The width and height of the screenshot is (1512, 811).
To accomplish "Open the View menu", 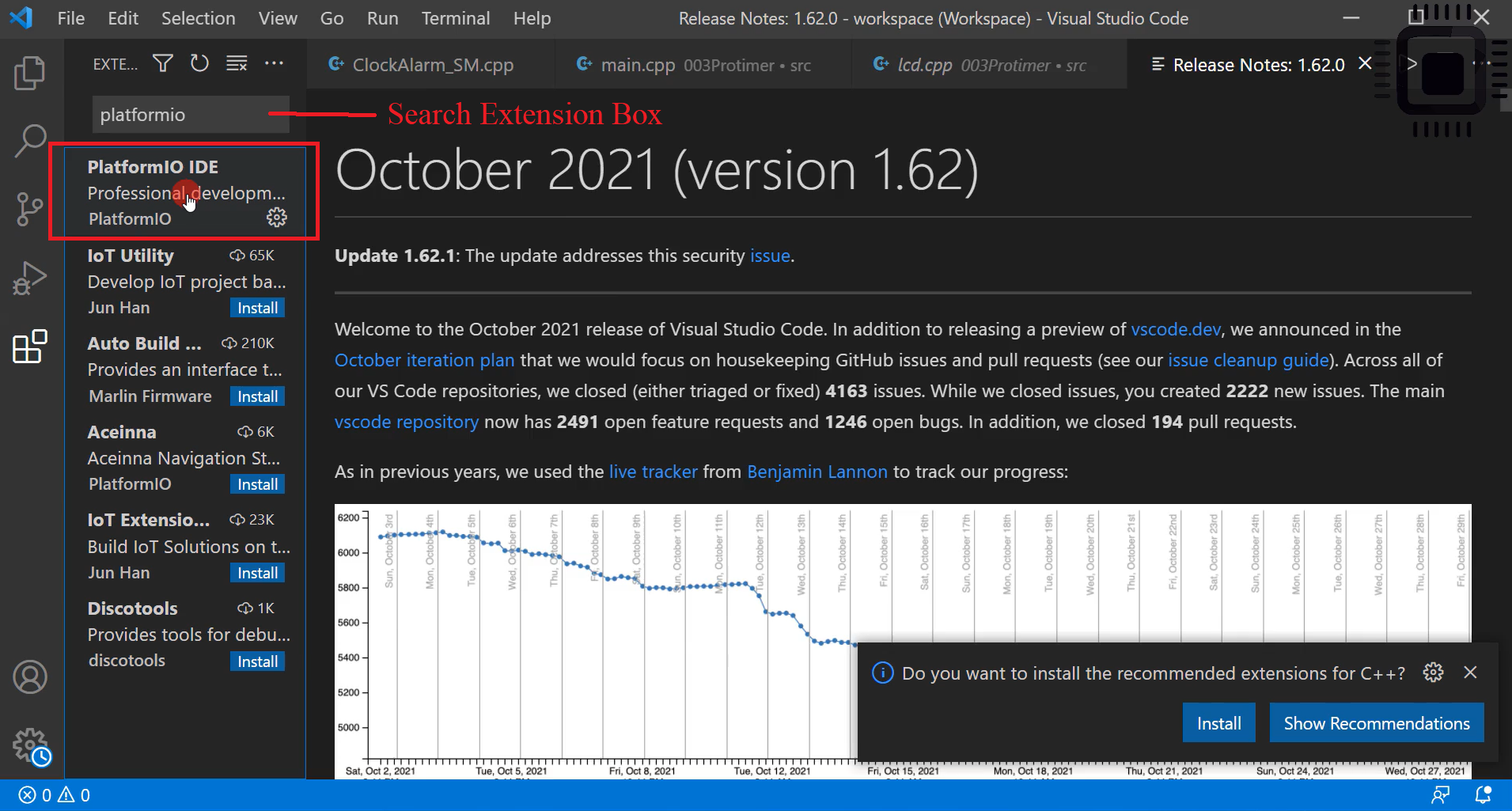I will pyautogui.click(x=278, y=18).
